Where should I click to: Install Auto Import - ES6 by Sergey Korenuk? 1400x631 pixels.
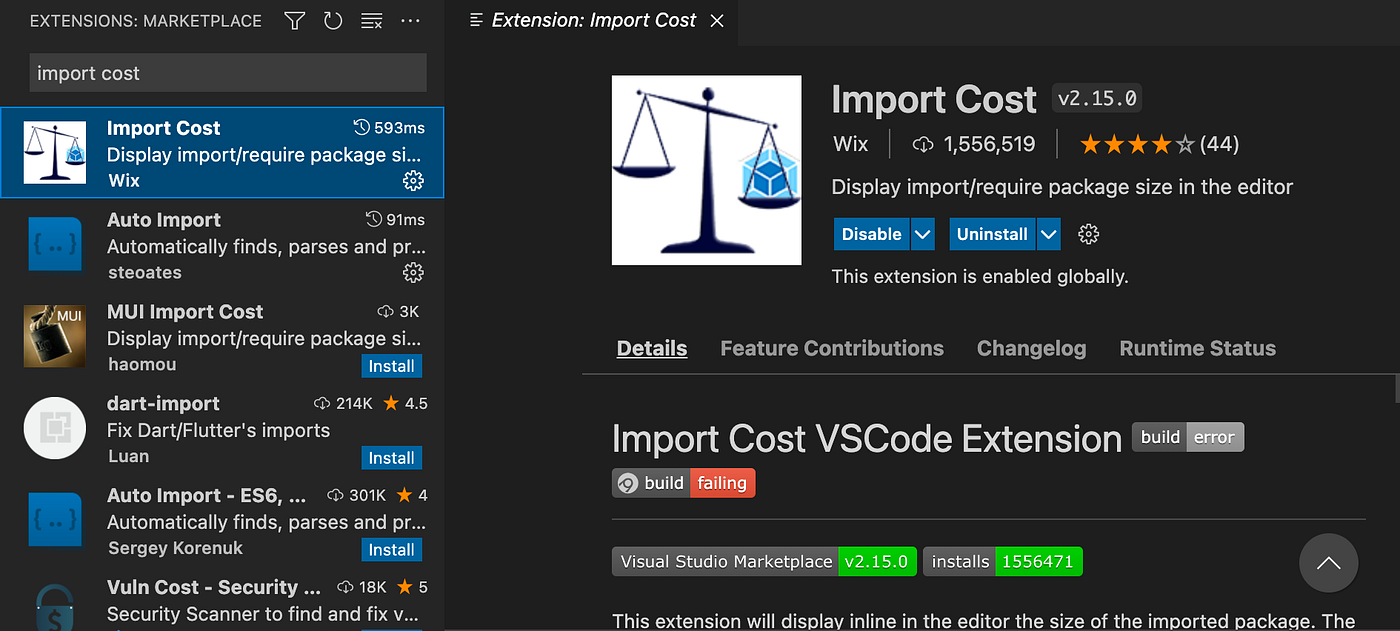[392, 550]
